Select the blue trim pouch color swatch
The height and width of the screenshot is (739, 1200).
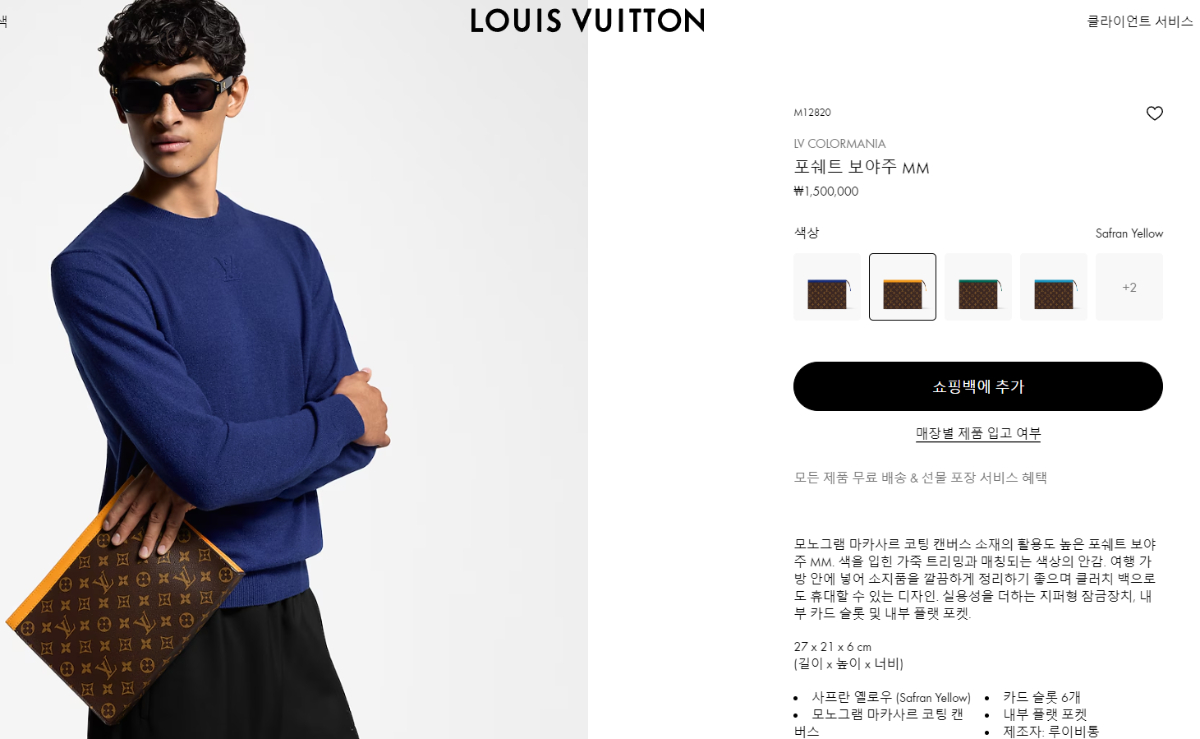click(x=827, y=287)
